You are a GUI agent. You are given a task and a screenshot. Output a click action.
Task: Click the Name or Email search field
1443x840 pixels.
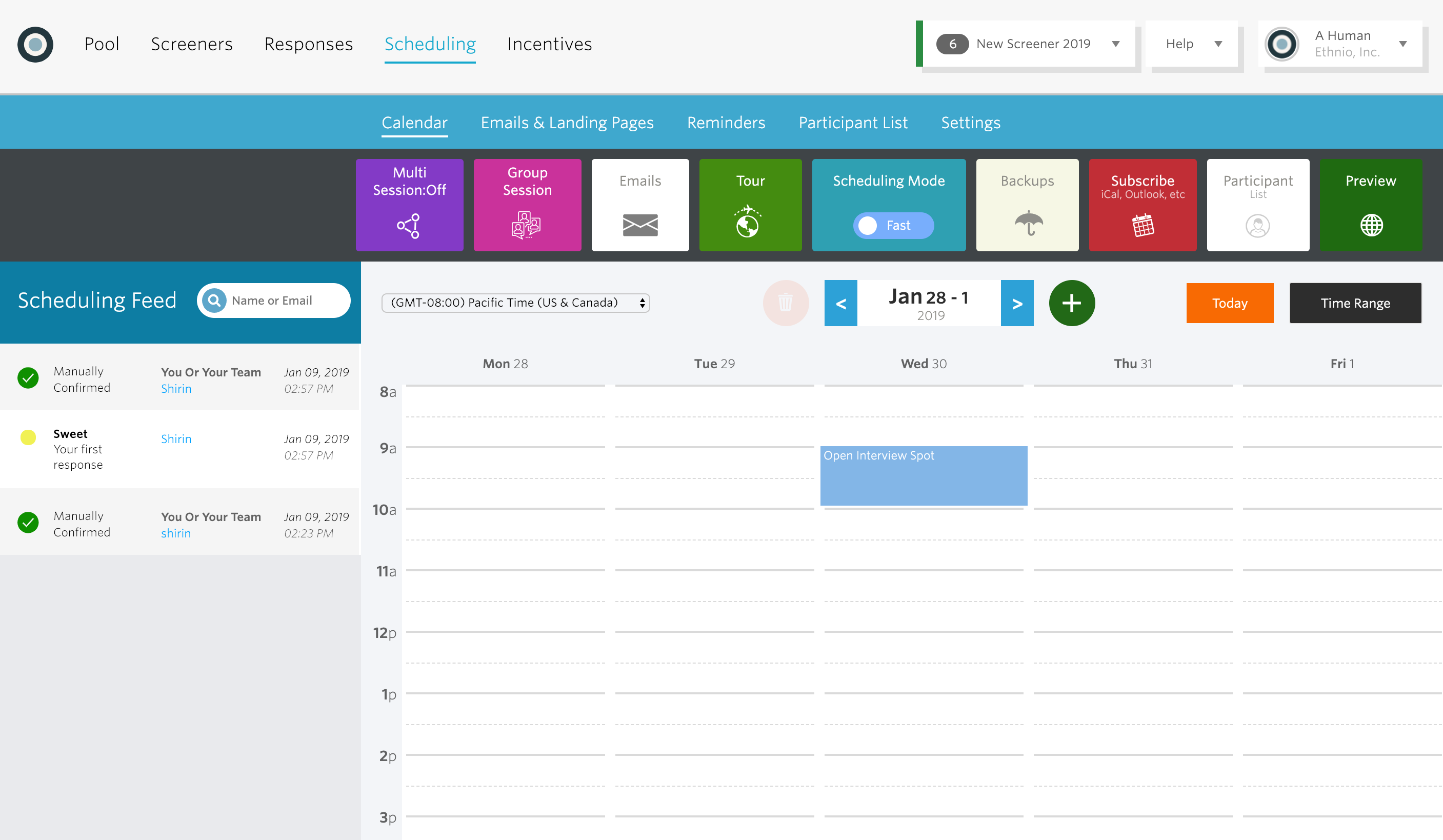(x=274, y=300)
